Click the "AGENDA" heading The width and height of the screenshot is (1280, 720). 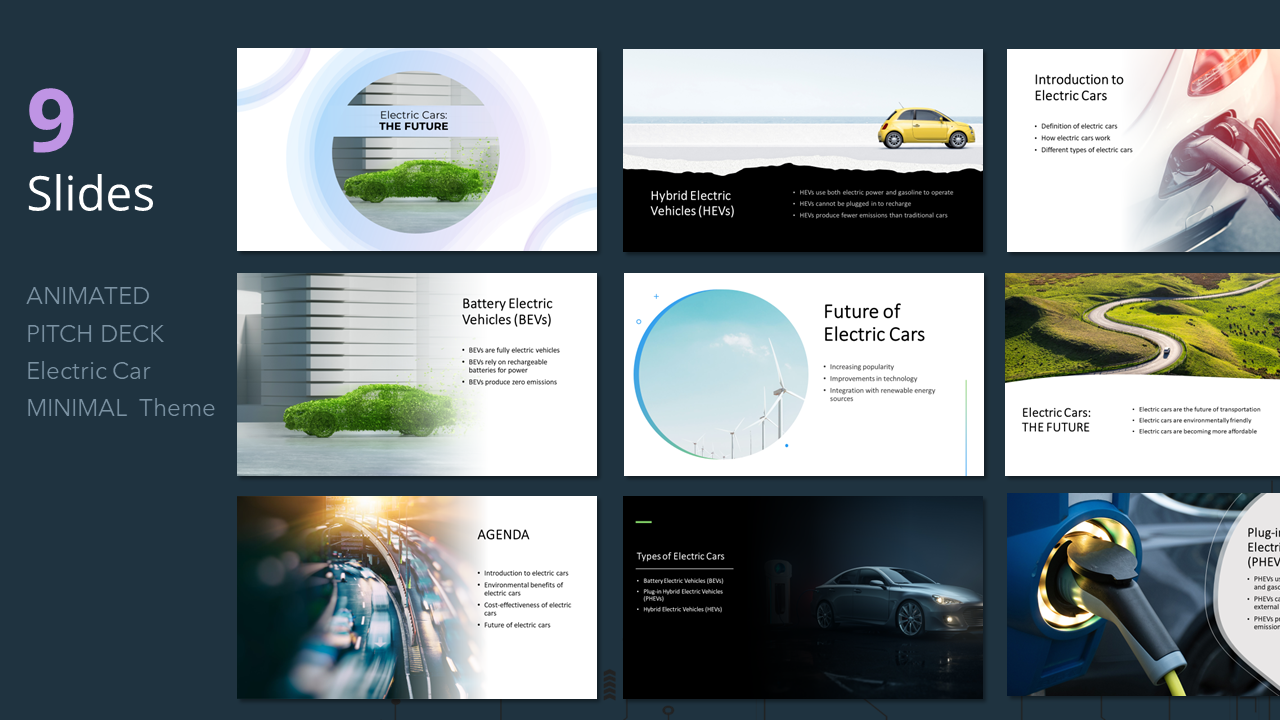coord(503,535)
